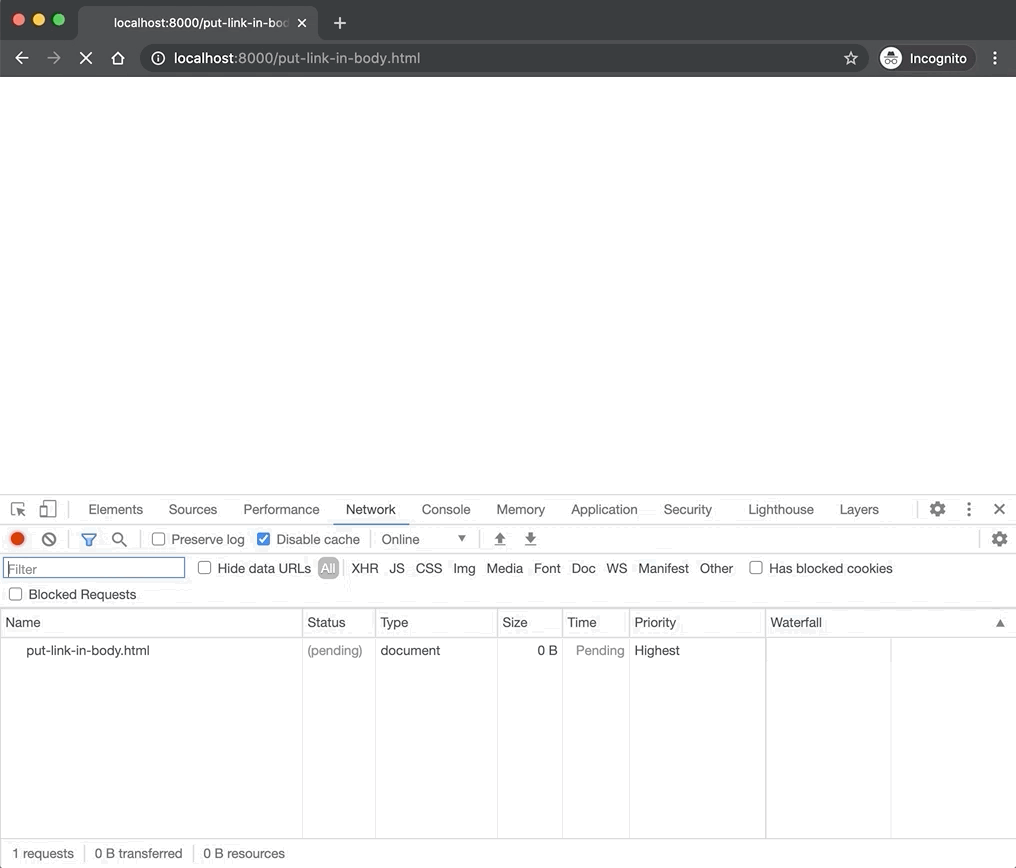
Task: Filter requests by Doc
Action: click(x=583, y=568)
